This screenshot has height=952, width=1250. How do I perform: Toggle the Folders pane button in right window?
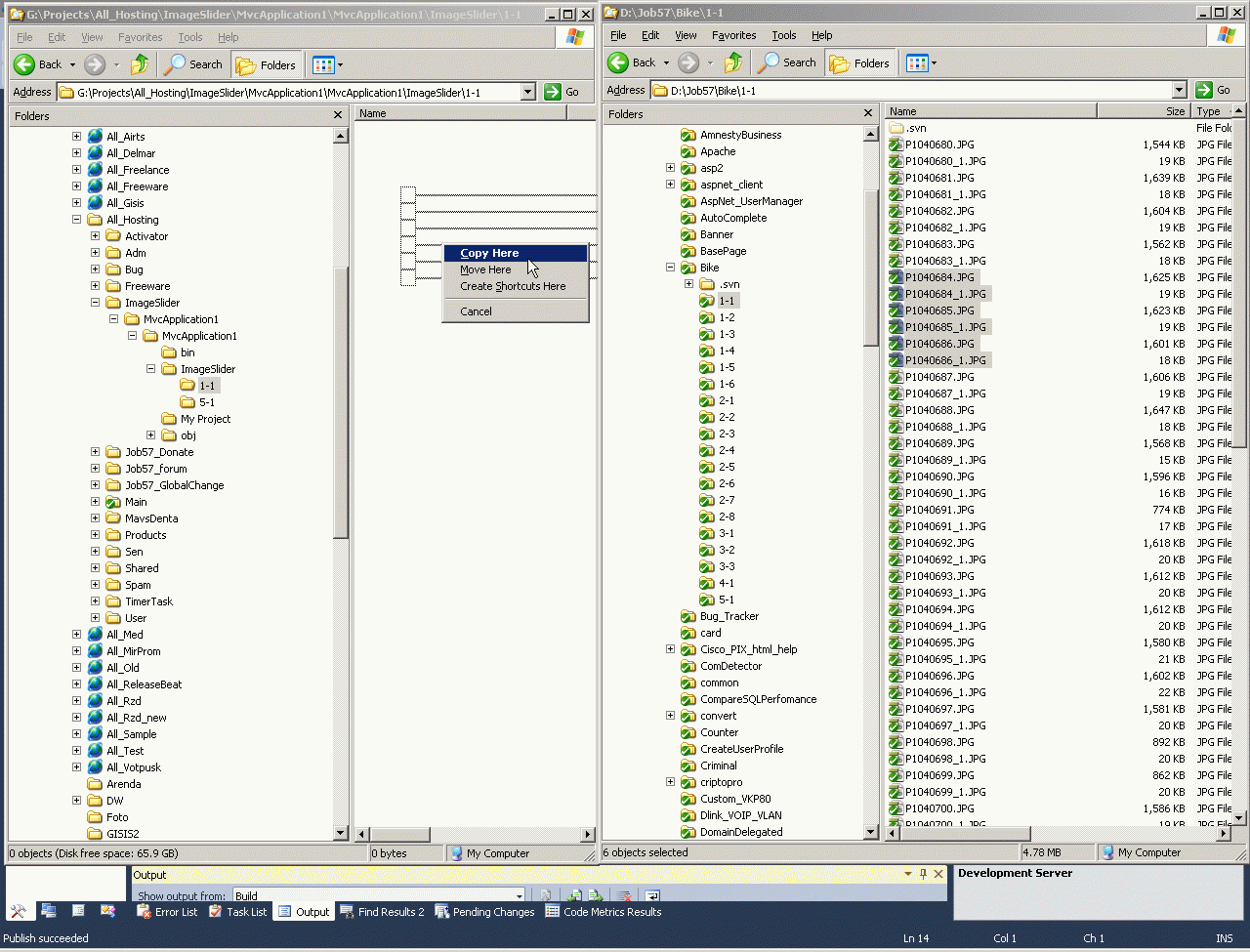(x=860, y=62)
